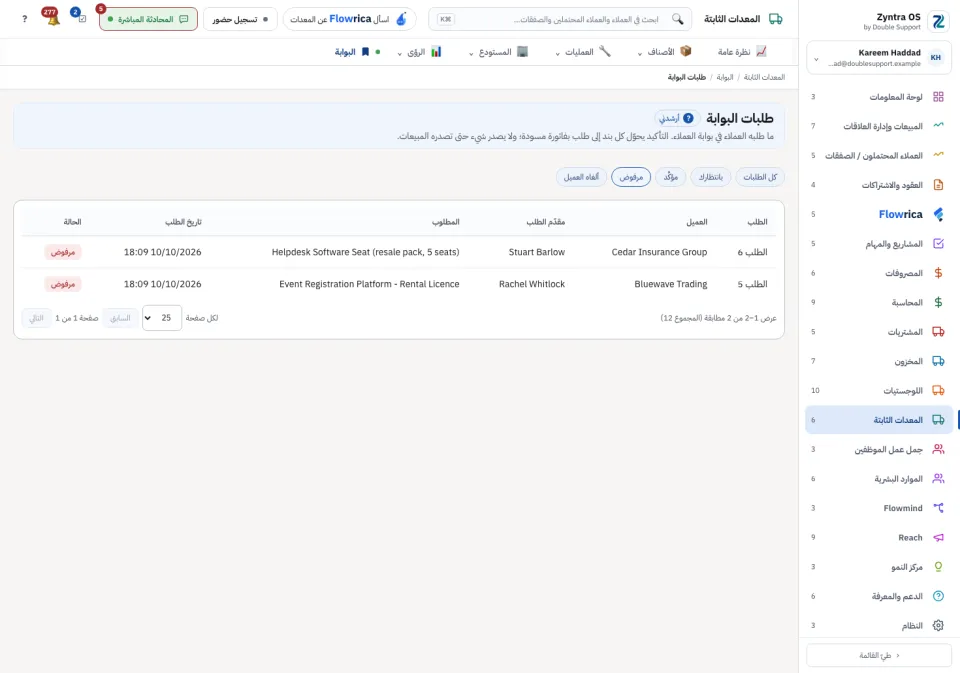Click Helpdesk Software Seat item cell
The image size is (960, 673).
pyautogui.click(x=366, y=252)
